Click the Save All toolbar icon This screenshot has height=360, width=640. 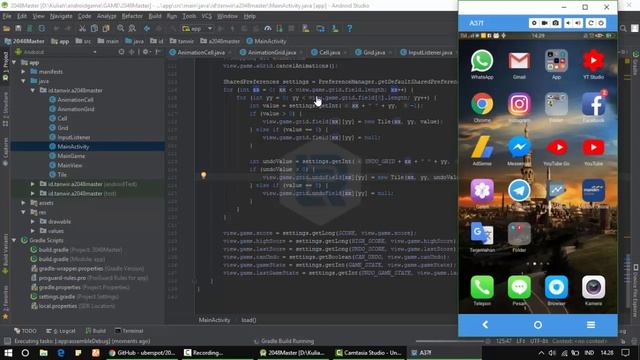click(x=18, y=29)
